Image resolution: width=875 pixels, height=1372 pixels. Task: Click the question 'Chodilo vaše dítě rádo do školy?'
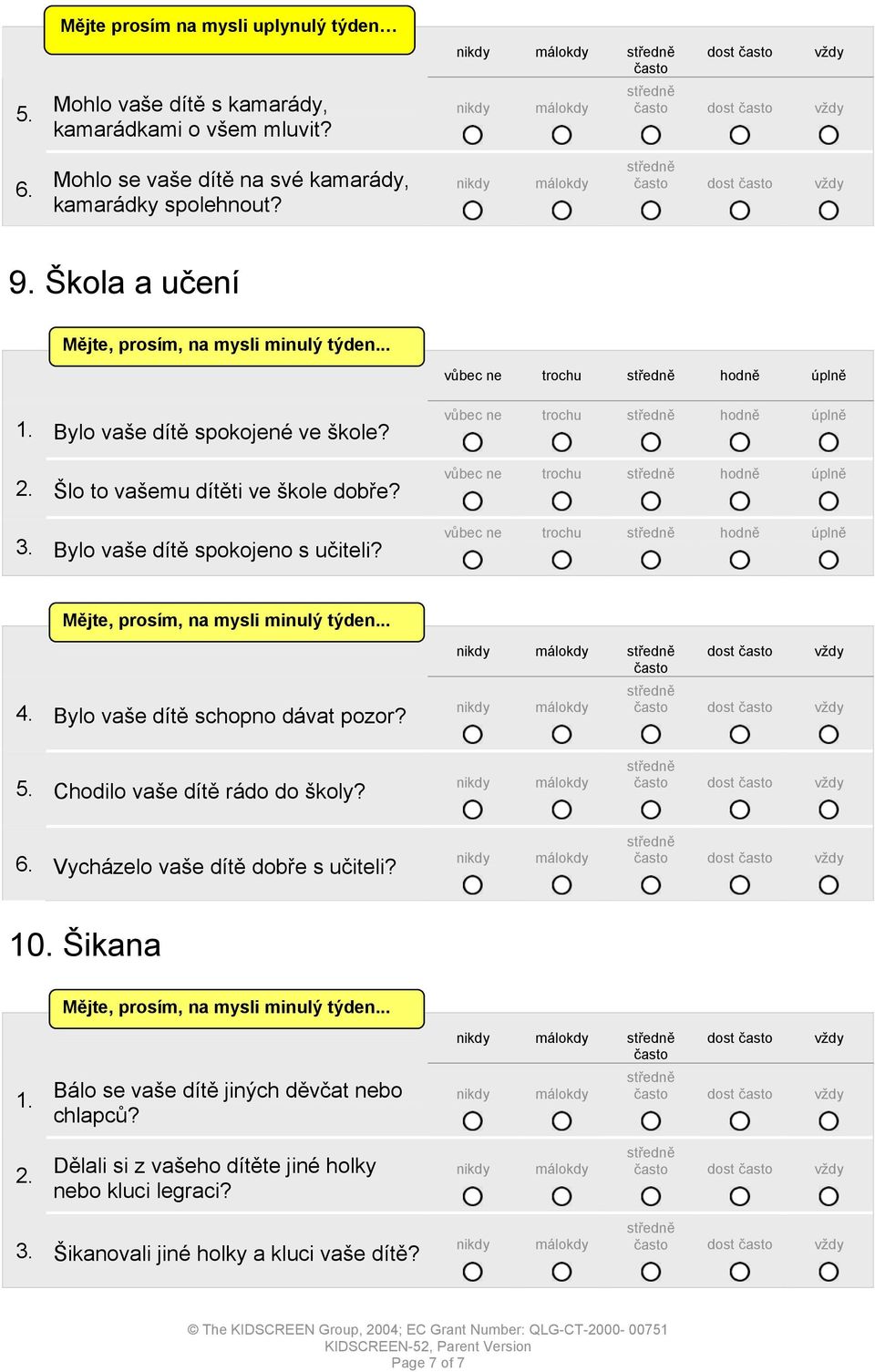210,791
